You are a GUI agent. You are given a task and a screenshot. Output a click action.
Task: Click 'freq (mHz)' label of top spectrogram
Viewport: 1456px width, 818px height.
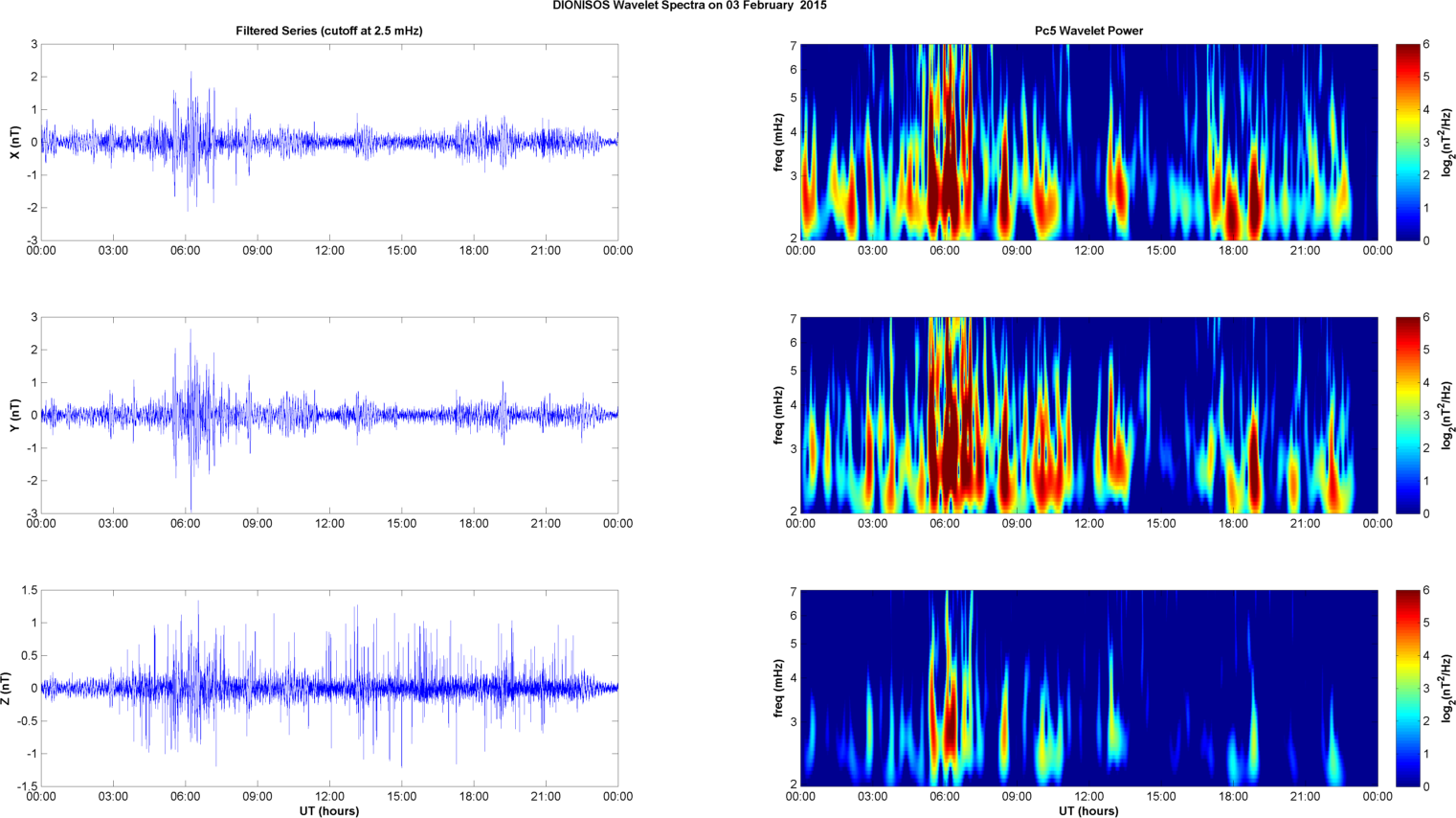(779, 142)
